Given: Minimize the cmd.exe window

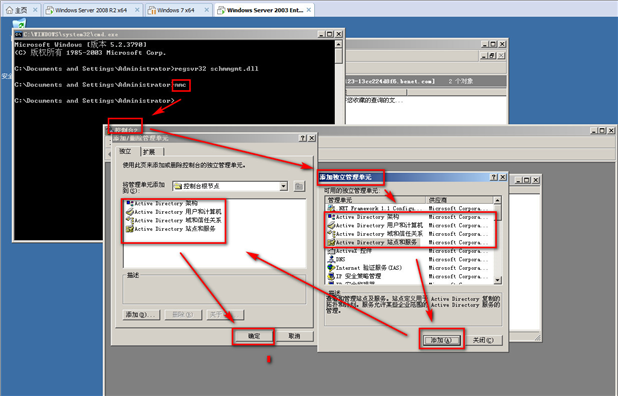Looking at the screenshot, I should pyautogui.click(x=322, y=34).
